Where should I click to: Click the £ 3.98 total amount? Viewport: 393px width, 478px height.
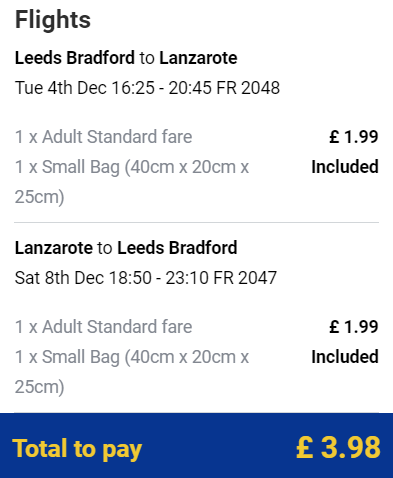[x=338, y=447]
